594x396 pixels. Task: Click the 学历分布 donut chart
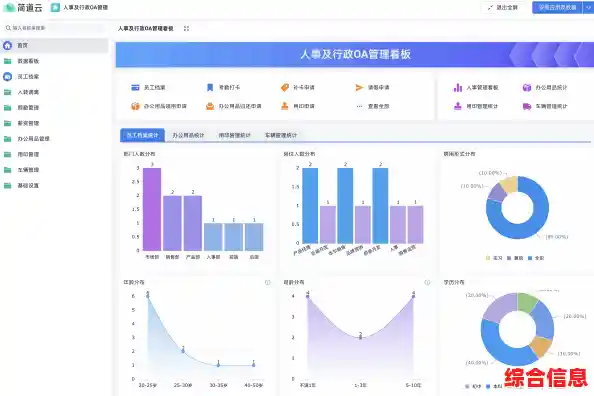[x=517, y=329]
